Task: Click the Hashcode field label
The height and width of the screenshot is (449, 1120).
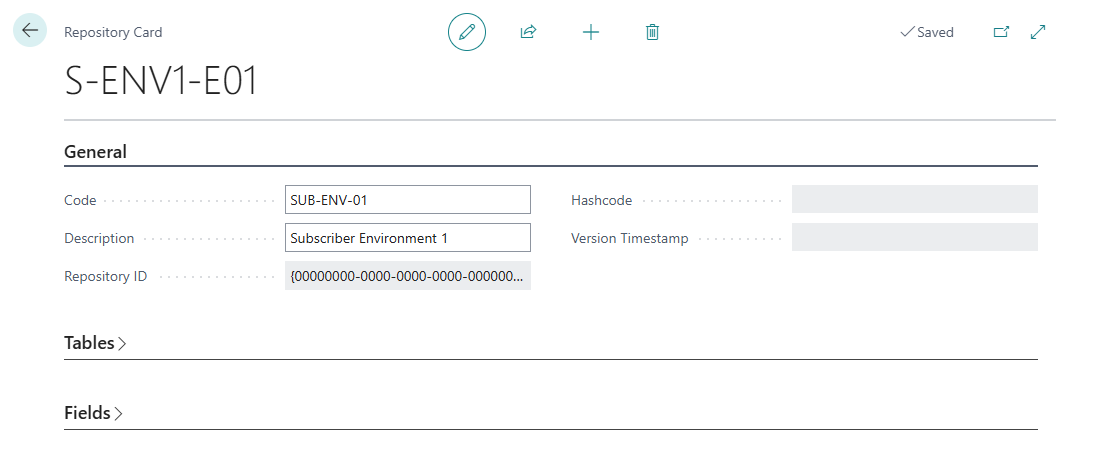Action: pyautogui.click(x=601, y=200)
